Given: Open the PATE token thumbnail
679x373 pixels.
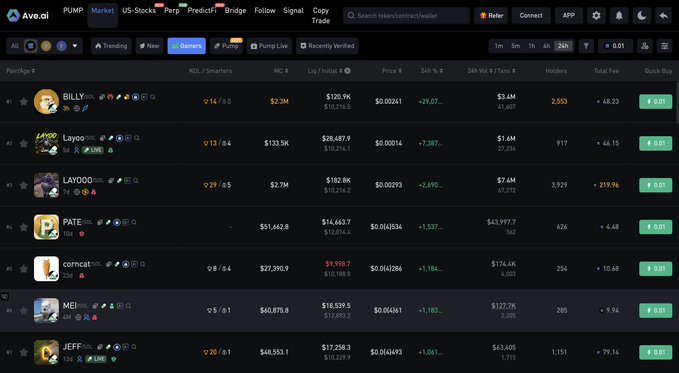Looking at the screenshot, I should pyautogui.click(x=46, y=227).
